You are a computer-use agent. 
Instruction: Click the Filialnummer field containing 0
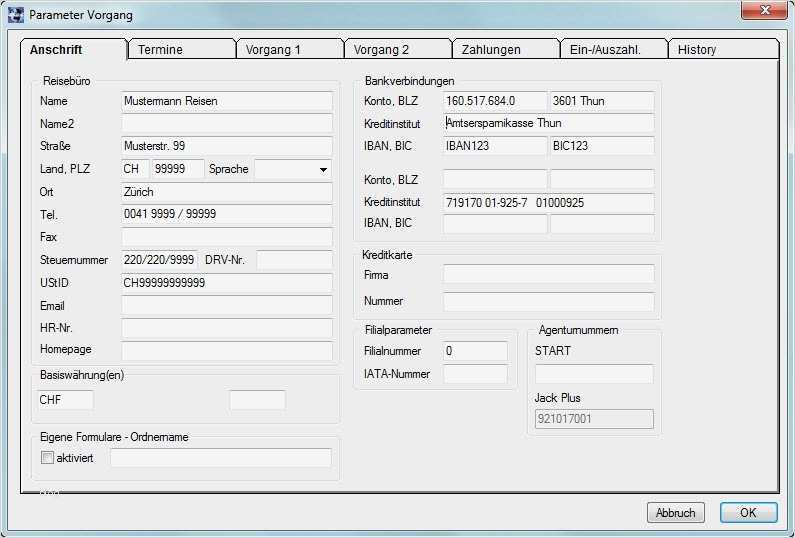click(x=475, y=351)
